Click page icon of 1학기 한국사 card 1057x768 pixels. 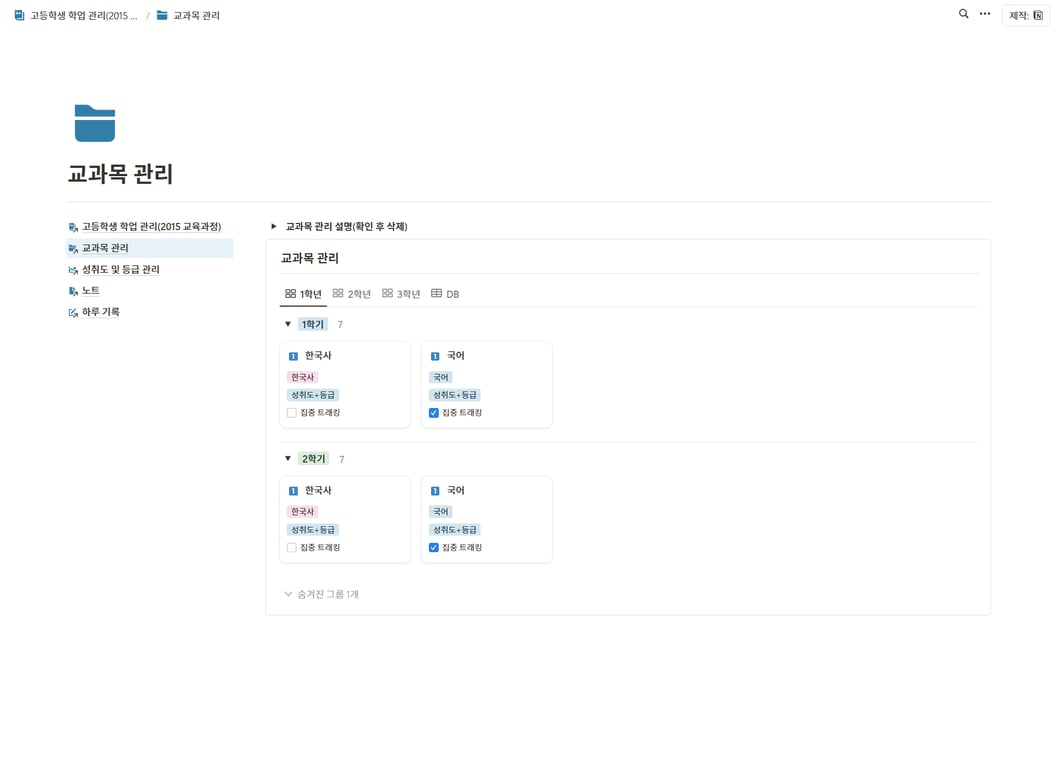tap(293, 356)
